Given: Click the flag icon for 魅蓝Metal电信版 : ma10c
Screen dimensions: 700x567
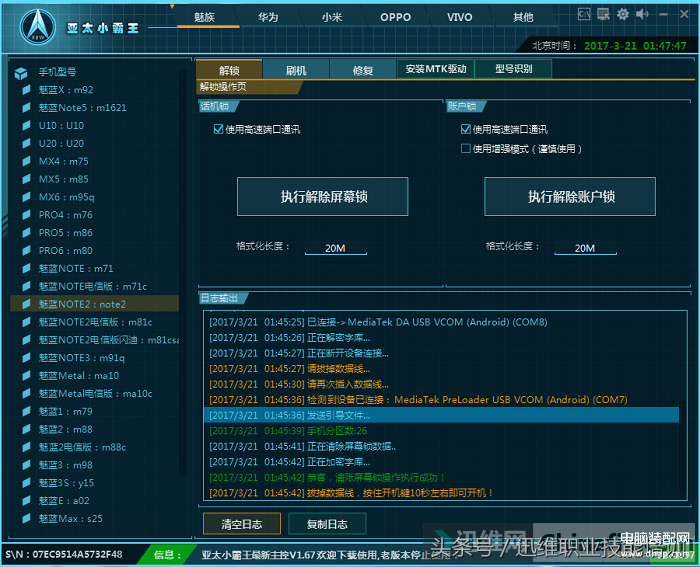Looking at the screenshot, I should coord(26,393).
